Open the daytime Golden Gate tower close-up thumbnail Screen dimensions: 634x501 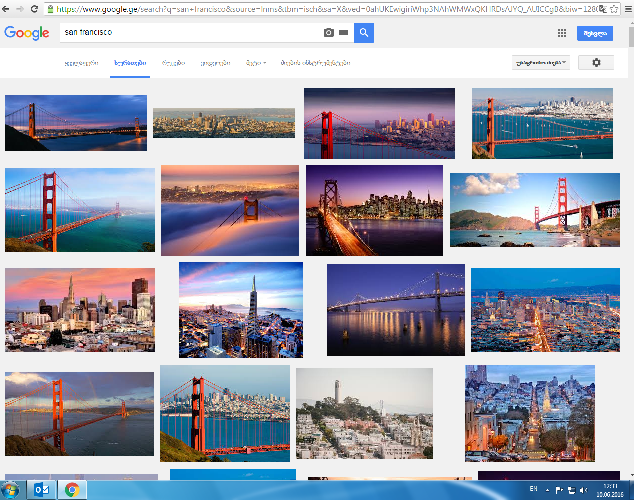(x=80, y=210)
